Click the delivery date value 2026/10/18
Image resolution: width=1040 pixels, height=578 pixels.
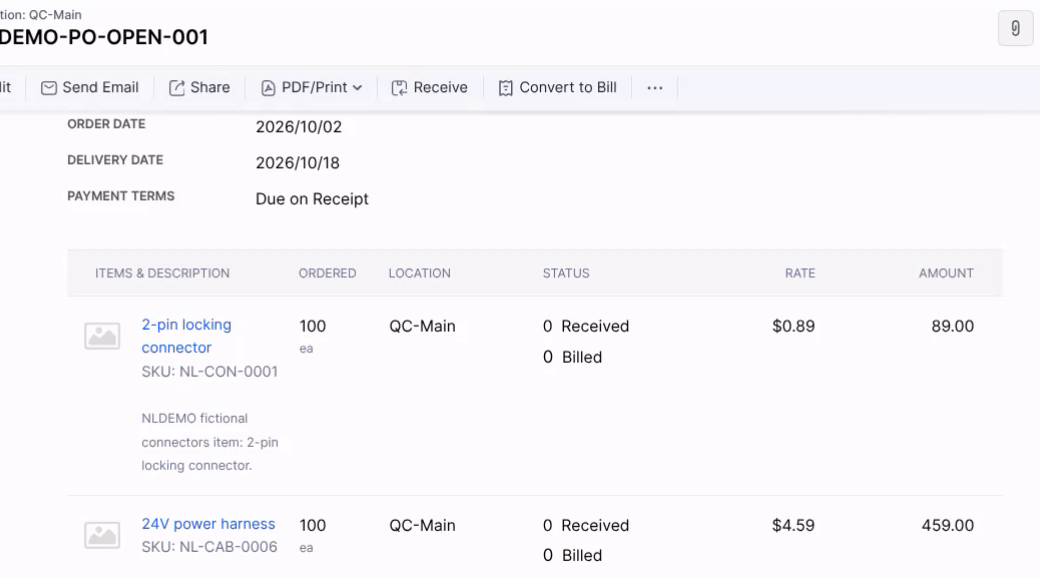pos(298,163)
